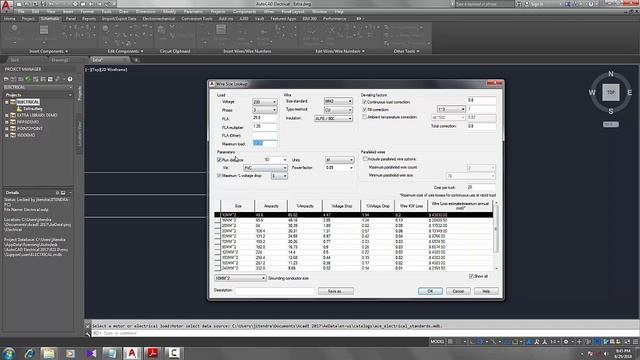Image resolution: width=640 pixels, height=360 pixels.
Task: Click the command line input field
Action: [x=363, y=333]
